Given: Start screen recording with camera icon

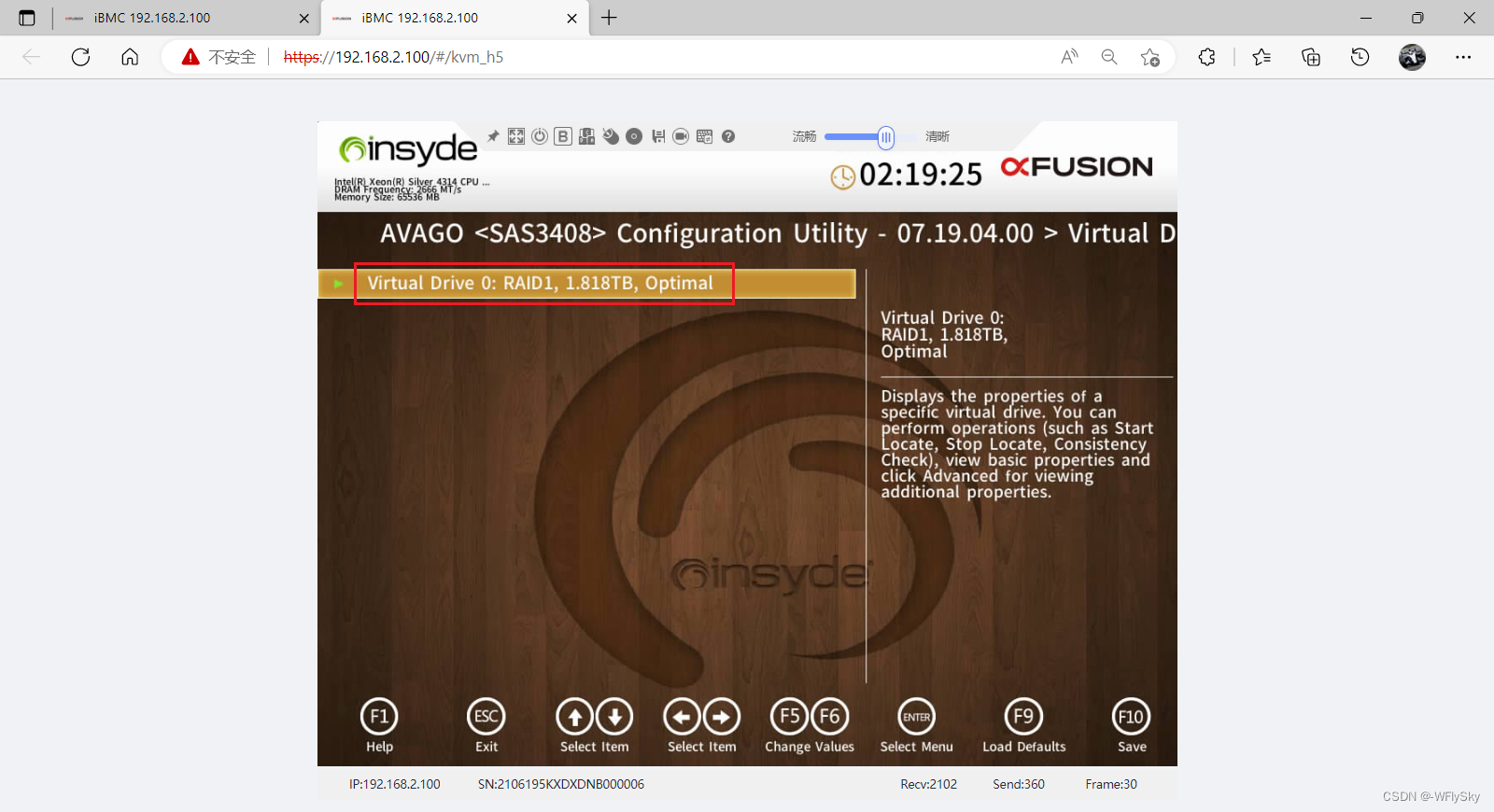Looking at the screenshot, I should pyautogui.click(x=681, y=136).
